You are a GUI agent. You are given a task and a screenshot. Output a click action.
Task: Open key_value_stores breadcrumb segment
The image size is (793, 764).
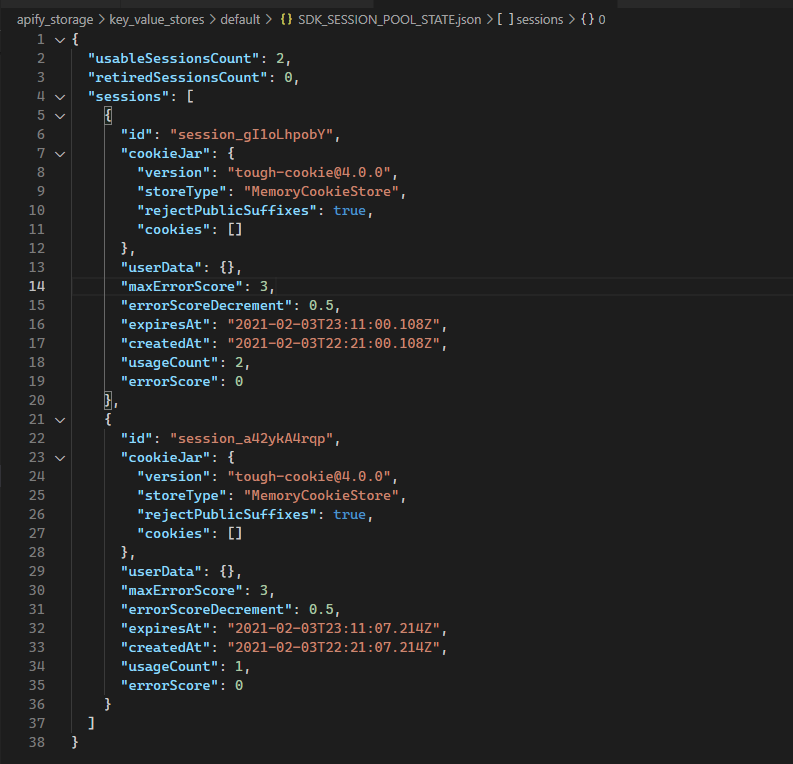[157, 20]
